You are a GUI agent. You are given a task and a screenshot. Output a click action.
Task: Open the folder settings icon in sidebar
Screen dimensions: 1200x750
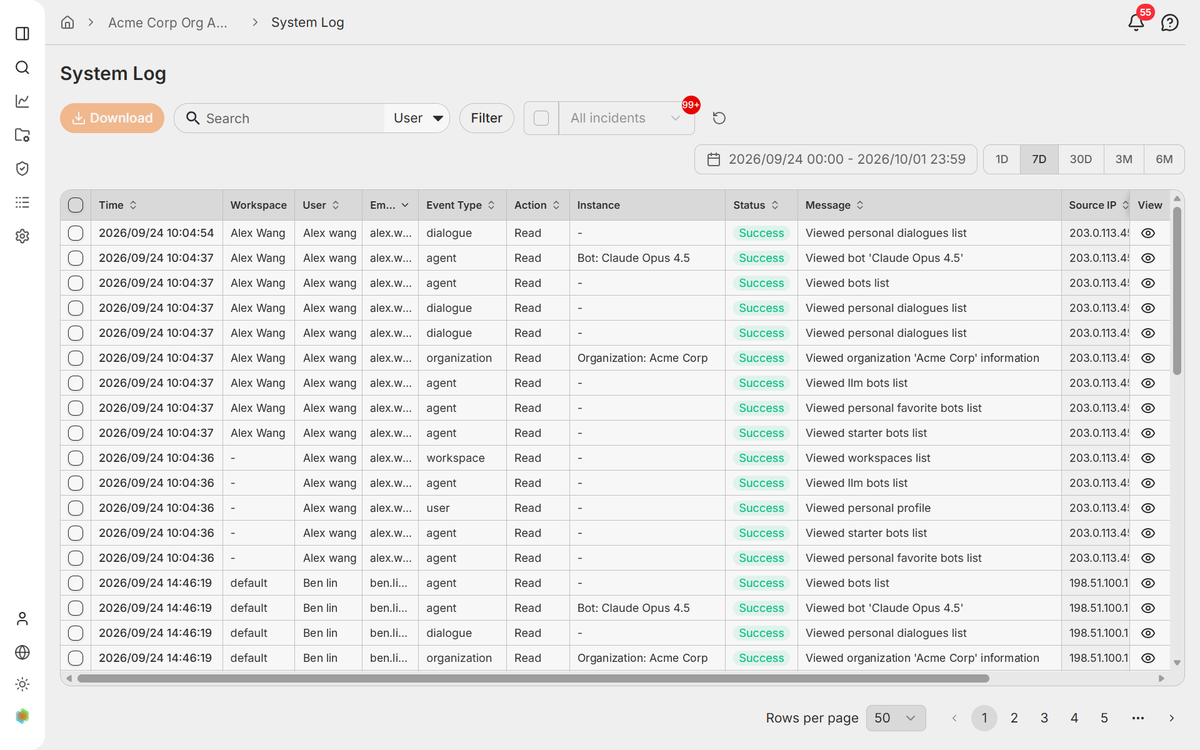(x=22, y=135)
